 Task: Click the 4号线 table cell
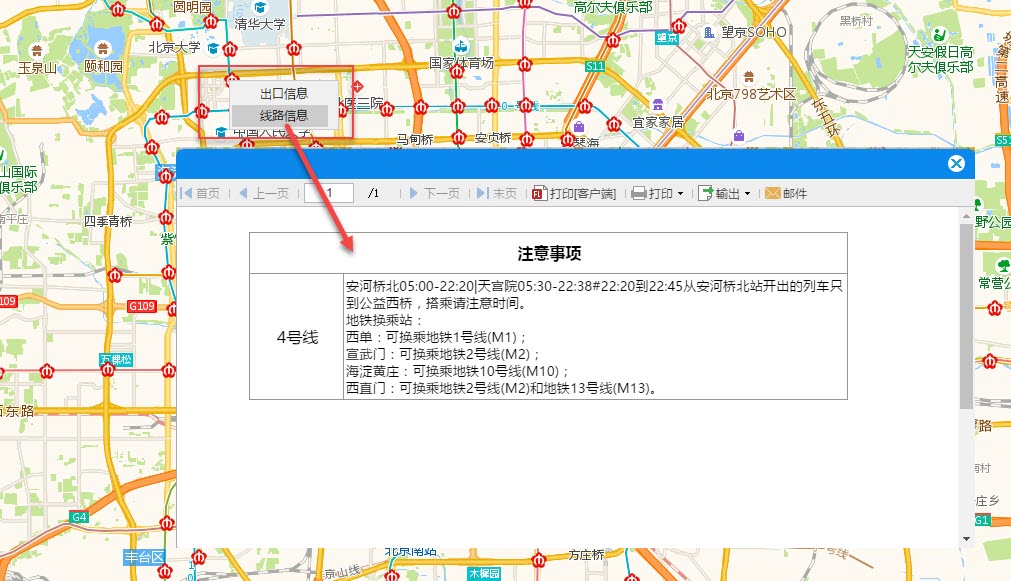pos(297,337)
